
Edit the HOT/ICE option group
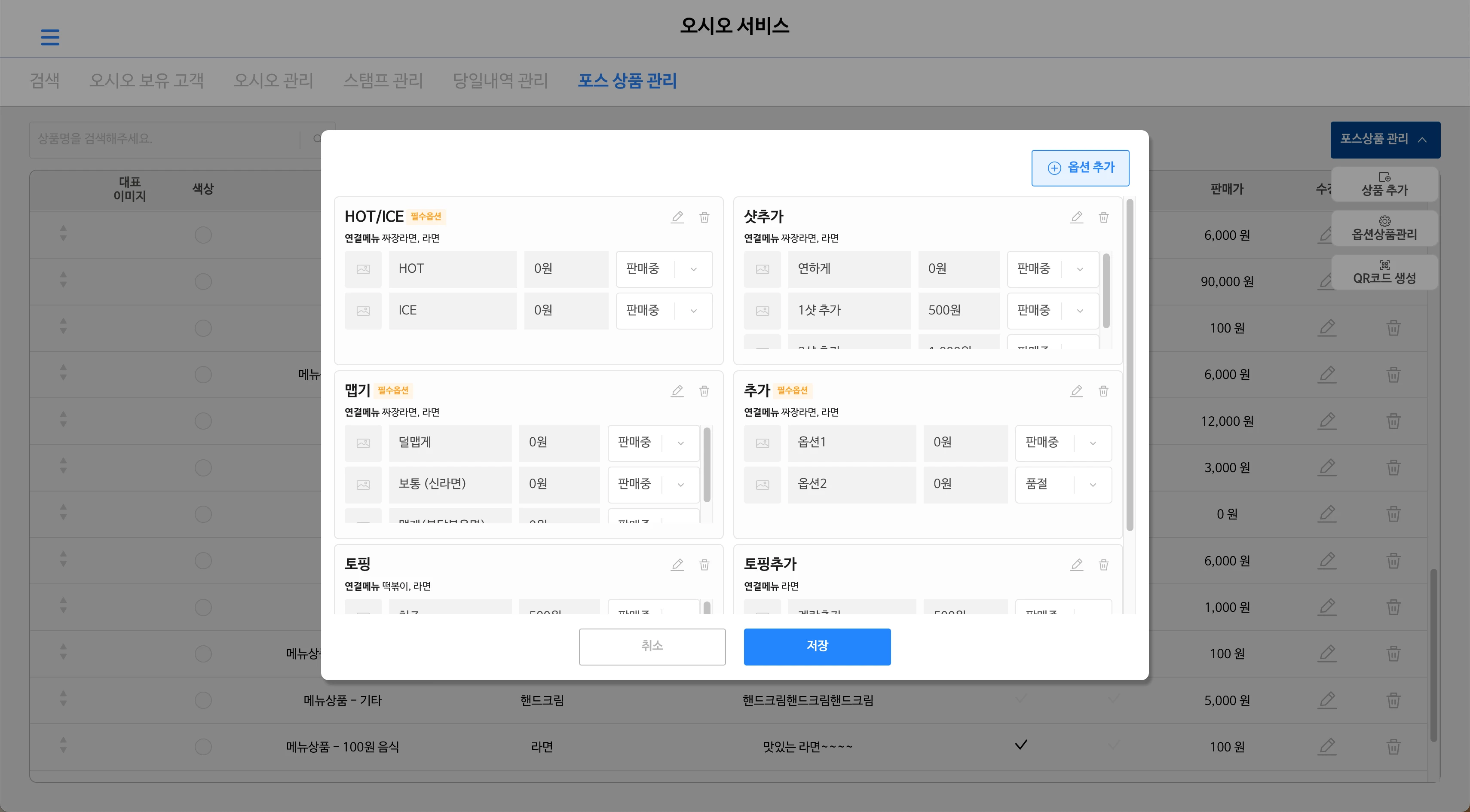coord(677,217)
